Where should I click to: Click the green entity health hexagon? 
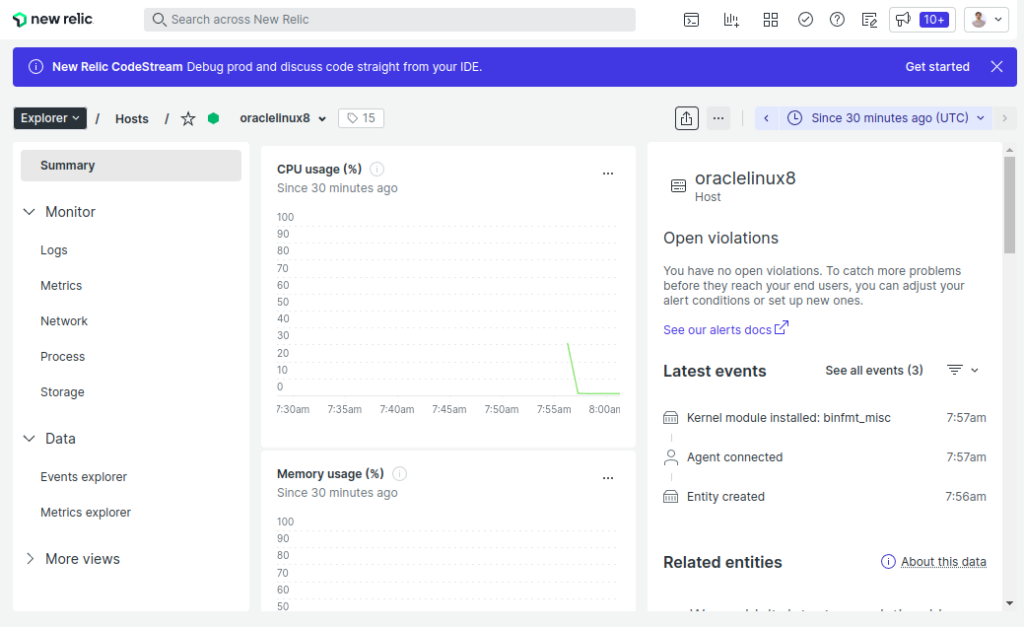[x=213, y=118]
